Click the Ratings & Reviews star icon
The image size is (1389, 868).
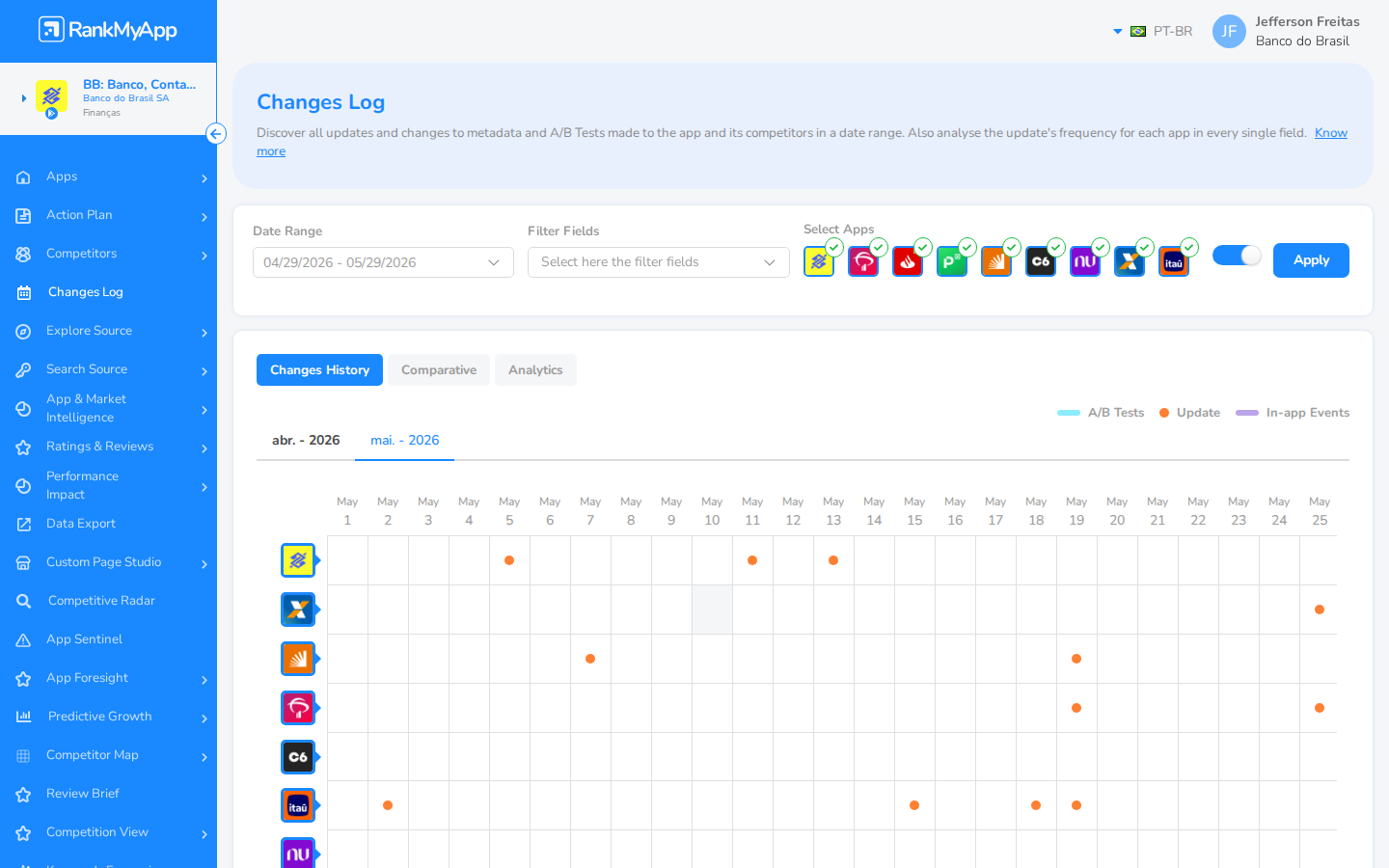[x=23, y=448]
